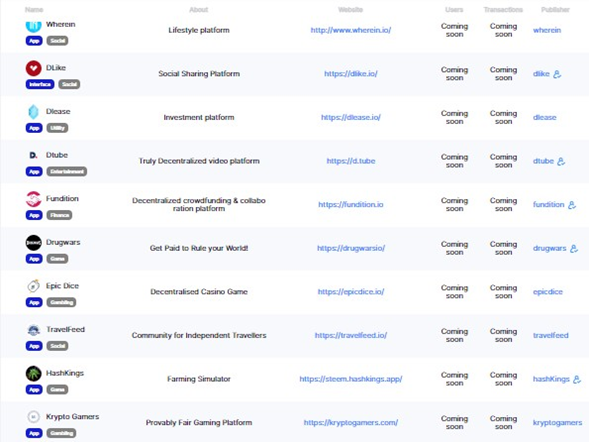Click the HashKings green leaf logo

tap(33, 373)
